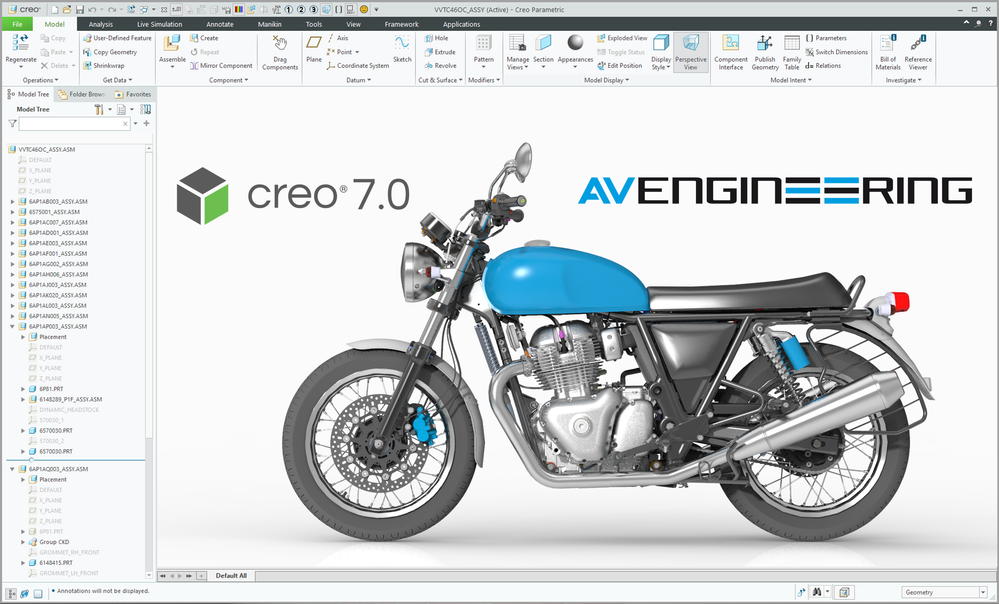Click the Save icon in quick access toolbar
The width and height of the screenshot is (999, 604).
click(x=80, y=10)
